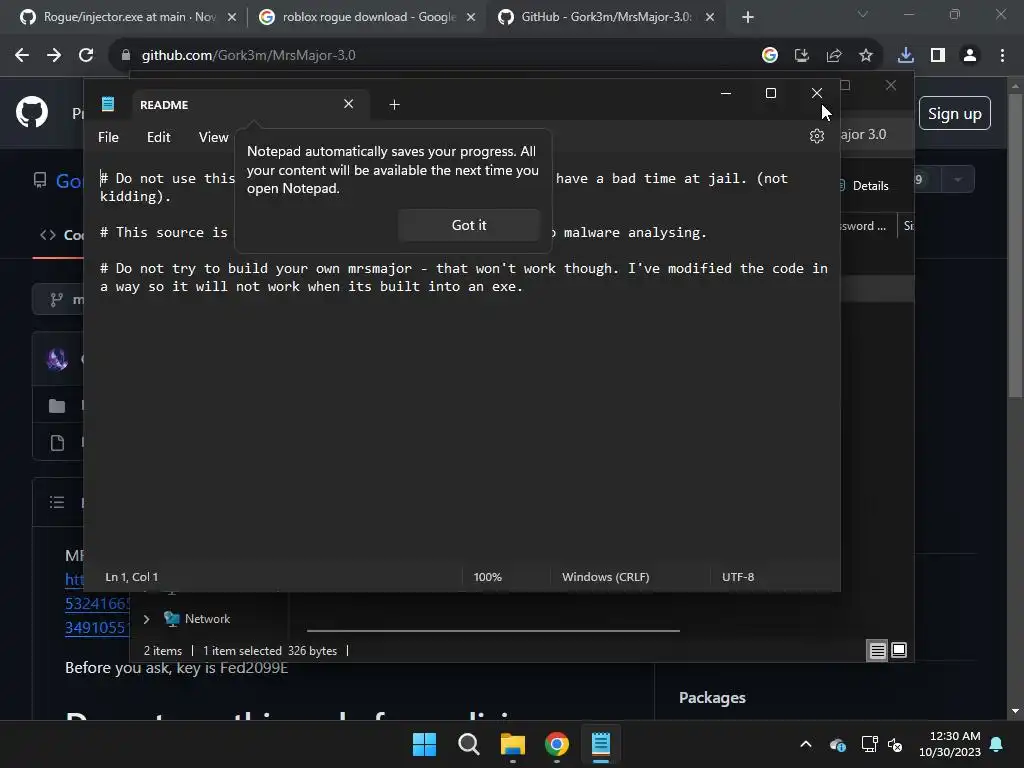Screen dimensions: 1024x768
Task: Open Chrome downloads icon
Action: 906,56
